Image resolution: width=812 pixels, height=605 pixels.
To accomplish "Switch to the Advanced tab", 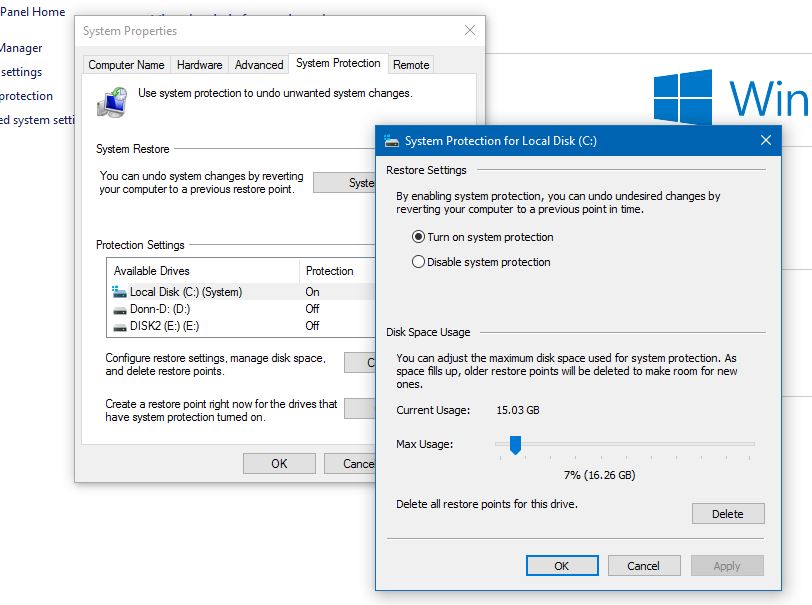I will [x=258, y=64].
